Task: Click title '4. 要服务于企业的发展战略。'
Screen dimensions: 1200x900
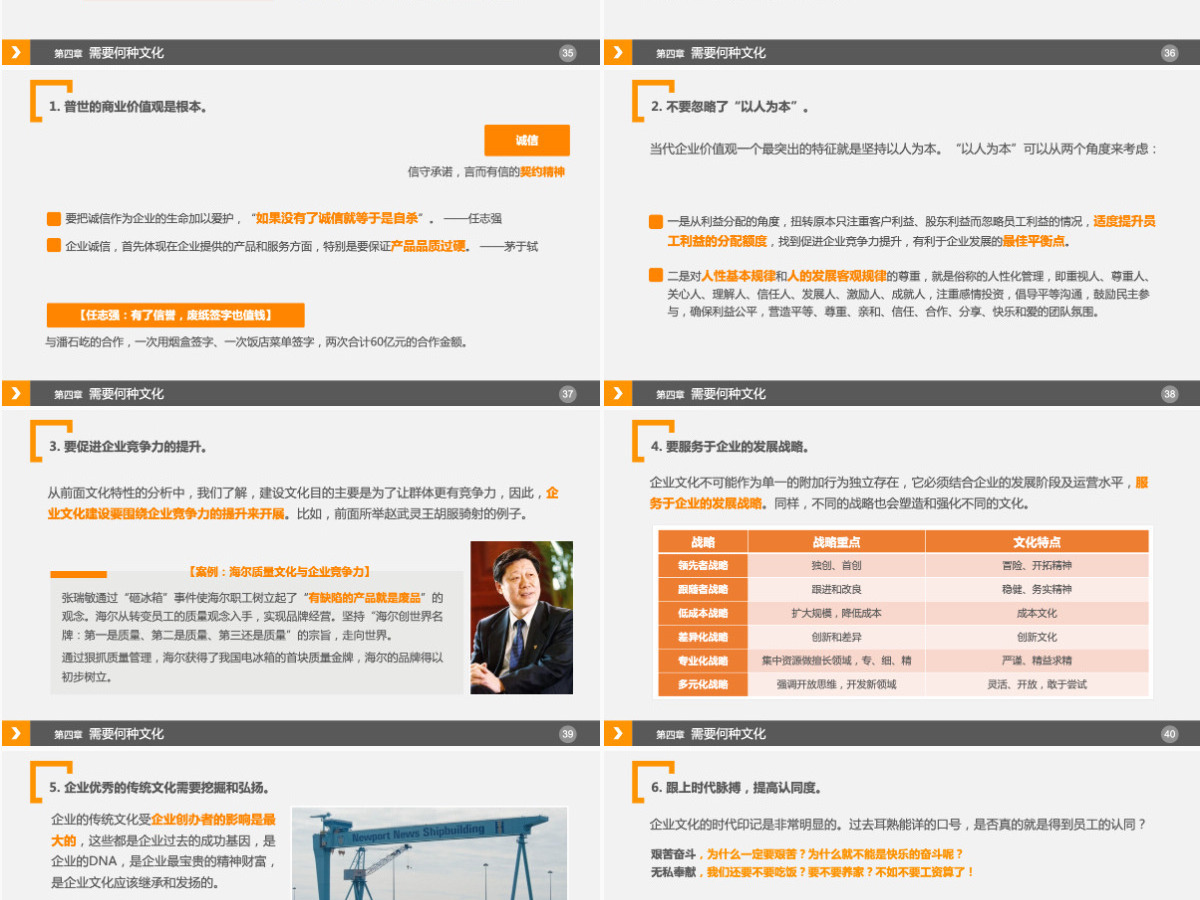Action: [x=730, y=447]
